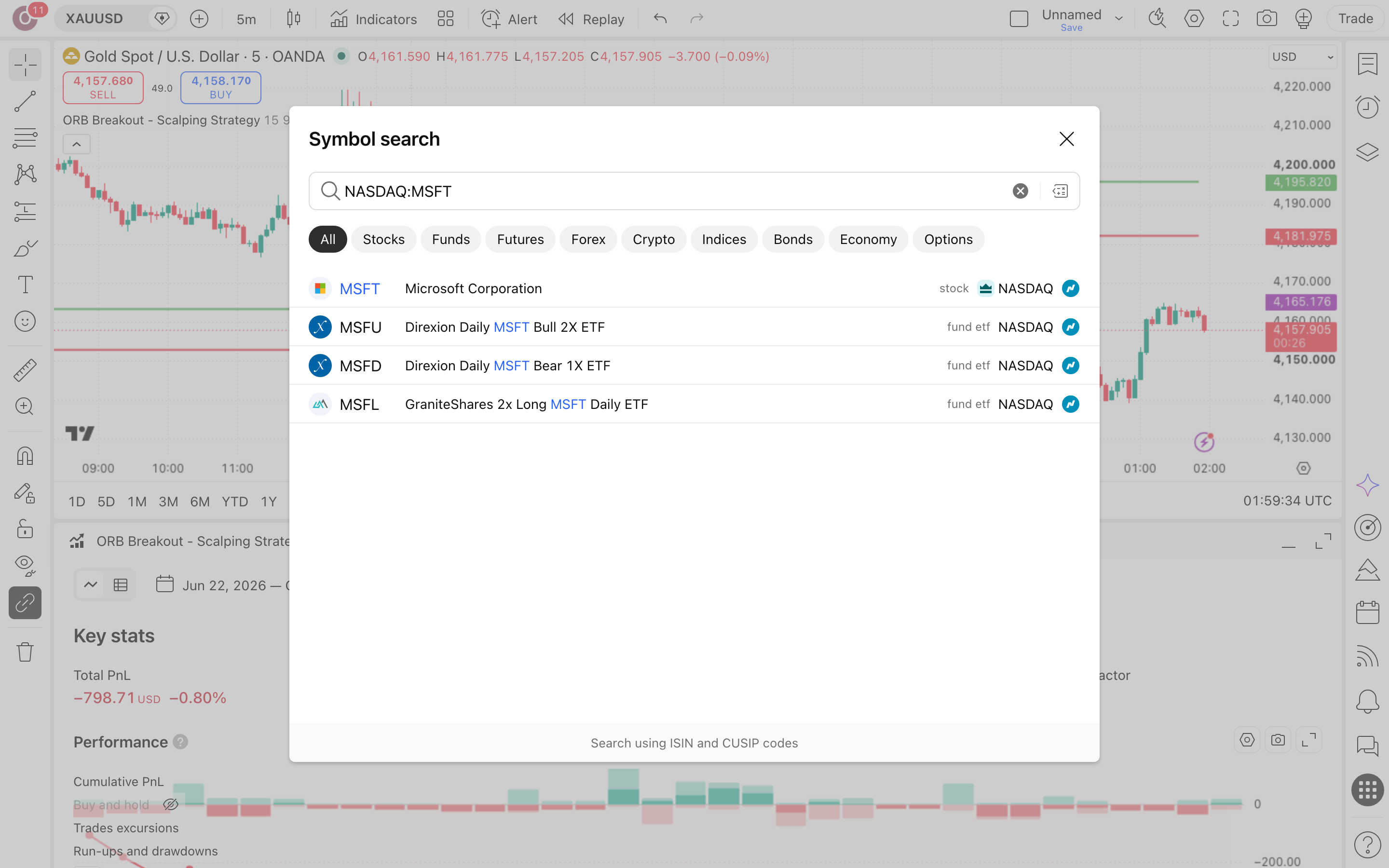Select the trend line drawing tool
1389x868 pixels.
(x=25, y=101)
